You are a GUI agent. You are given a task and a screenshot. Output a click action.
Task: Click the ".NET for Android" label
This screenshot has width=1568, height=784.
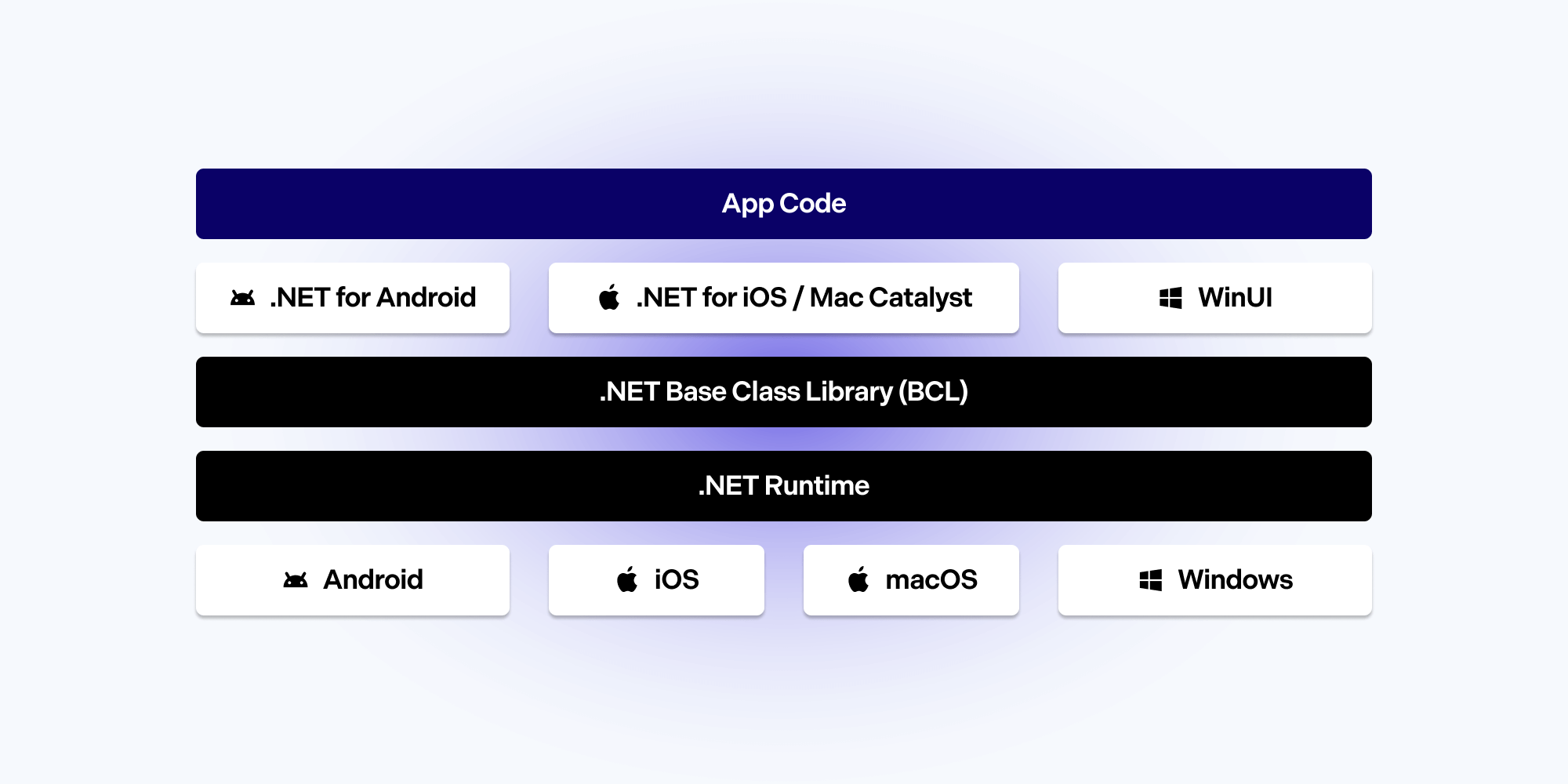tap(372, 298)
